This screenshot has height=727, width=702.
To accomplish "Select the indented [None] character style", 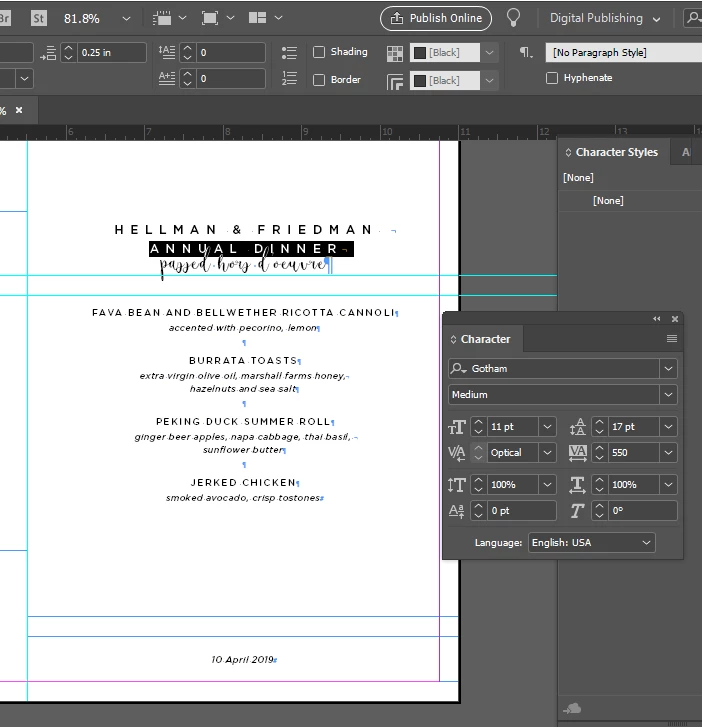I will pos(608,201).
